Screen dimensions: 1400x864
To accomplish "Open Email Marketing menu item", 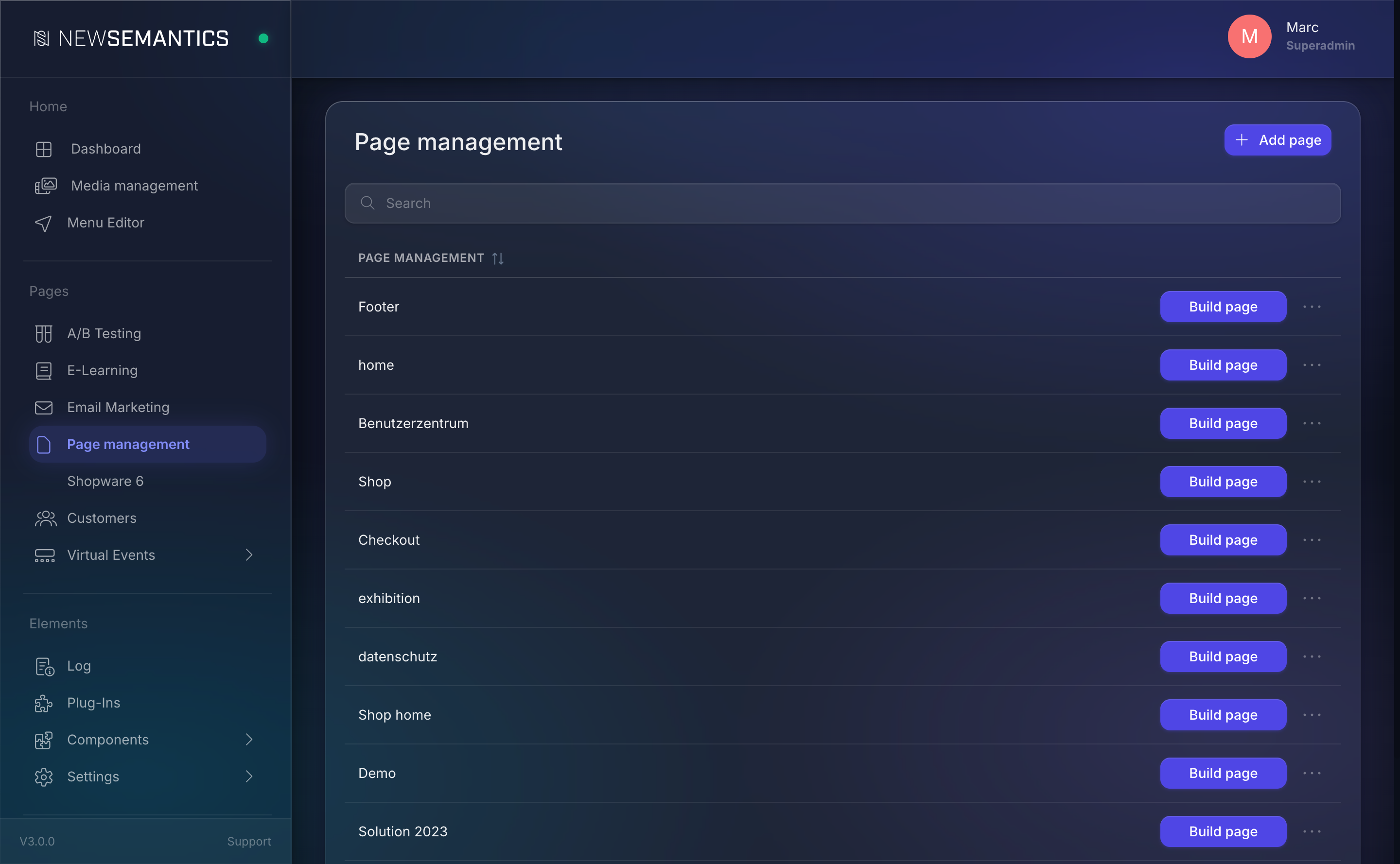I will (x=147, y=407).
